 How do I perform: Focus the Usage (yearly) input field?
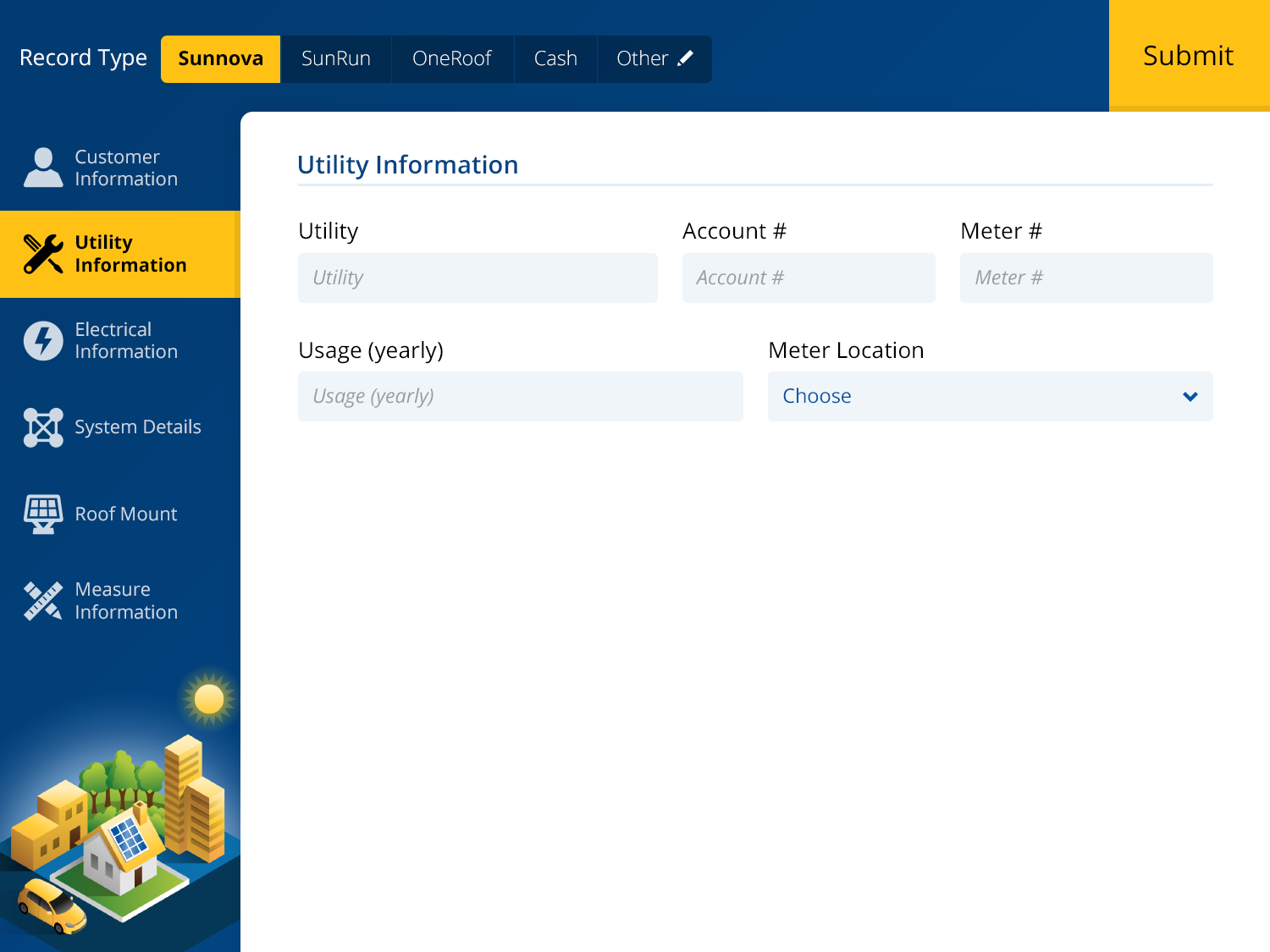pos(521,396)
